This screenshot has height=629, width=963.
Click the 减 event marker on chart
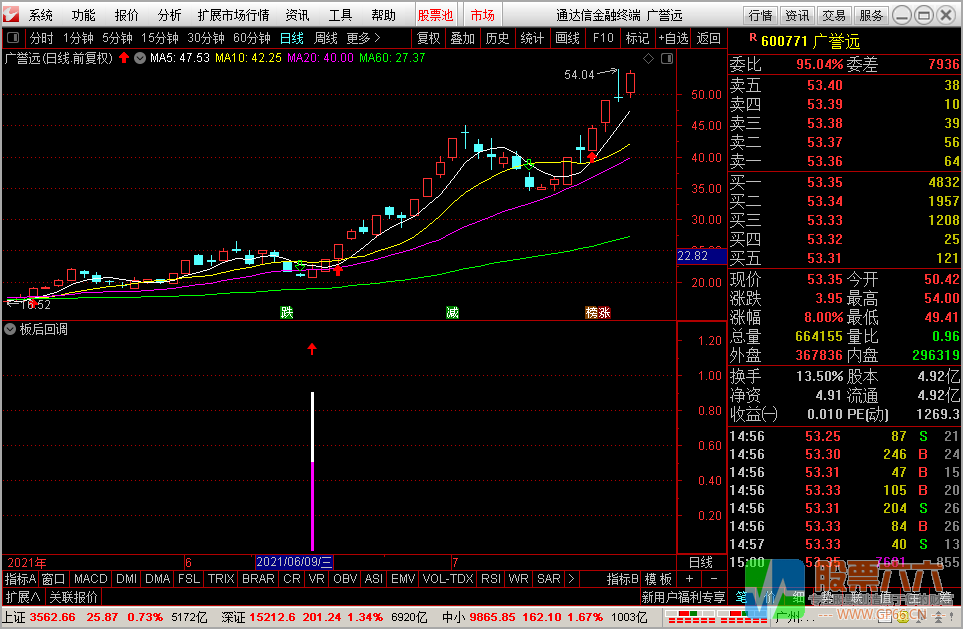pyautogui.click(x=453, y=313)
